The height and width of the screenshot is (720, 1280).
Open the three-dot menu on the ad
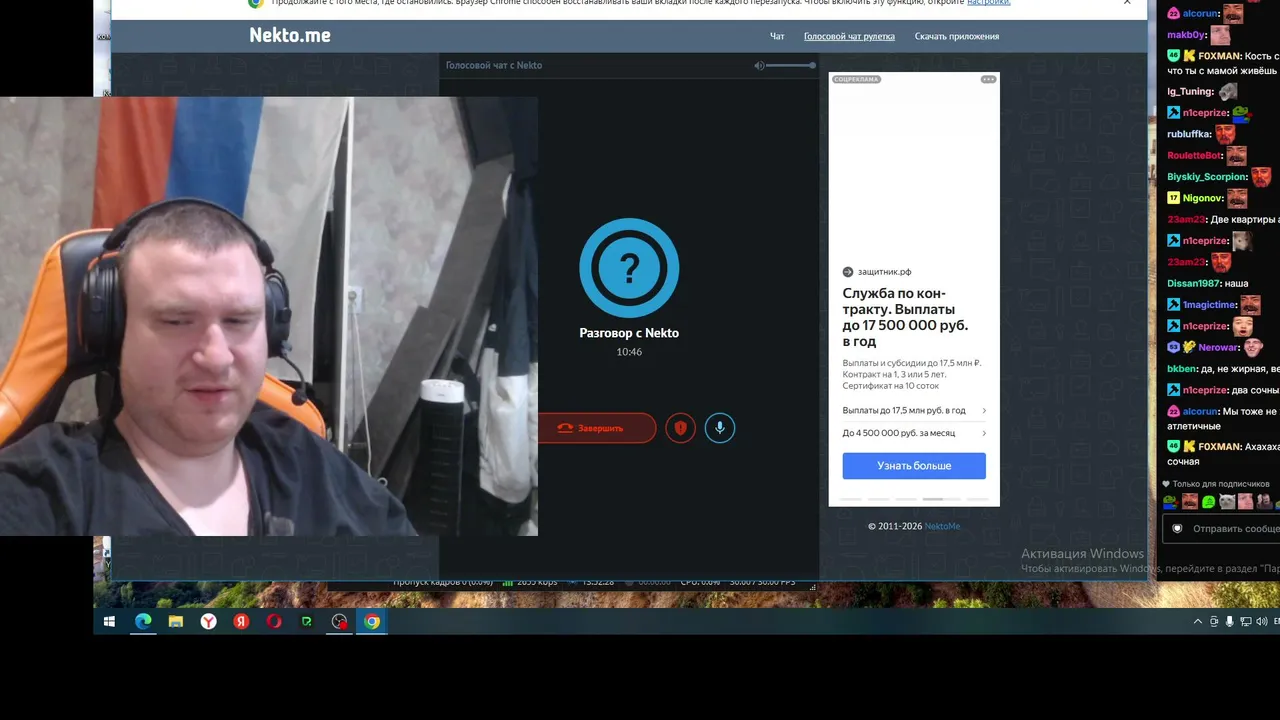click(988, 79)
